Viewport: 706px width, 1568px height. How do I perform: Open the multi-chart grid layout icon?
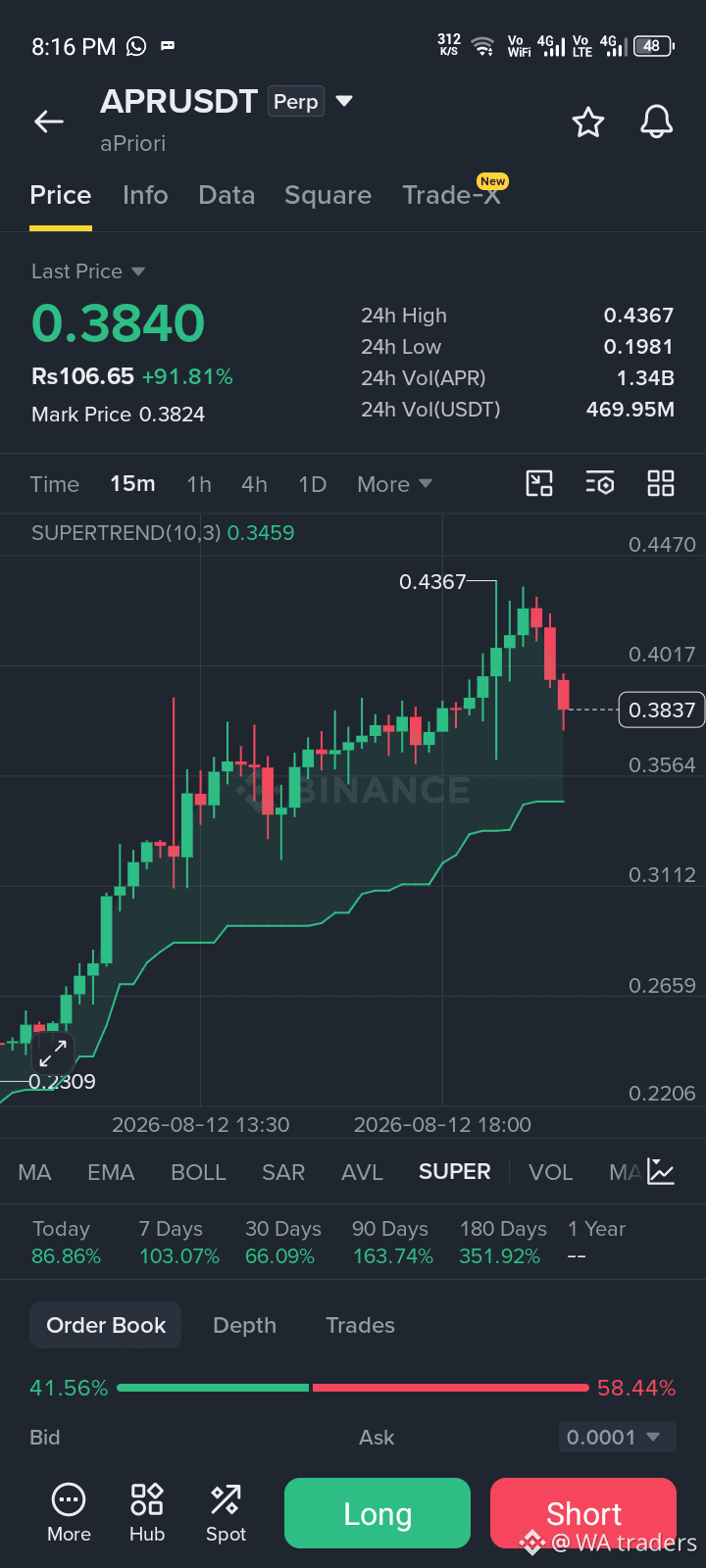click(661, 483)
